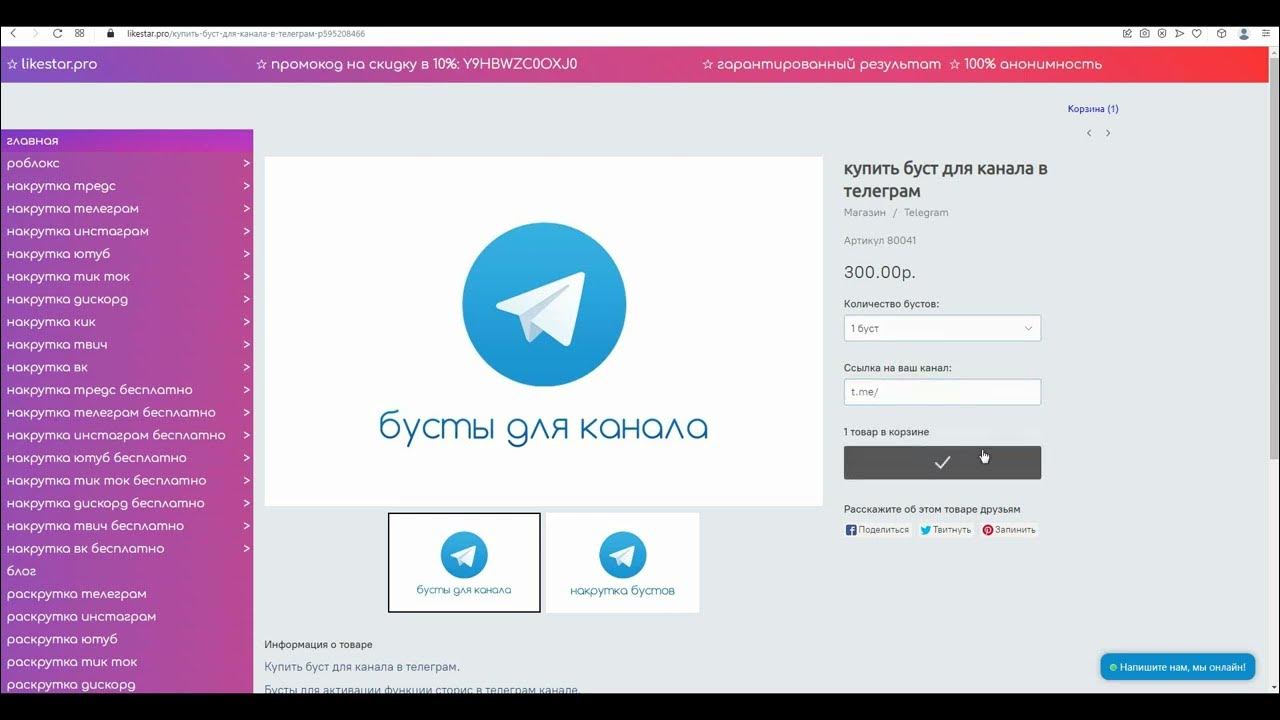Open накрутка вк бесплатно menu item
This screenshot has height=720, width=1280.
tap(126, 549)
